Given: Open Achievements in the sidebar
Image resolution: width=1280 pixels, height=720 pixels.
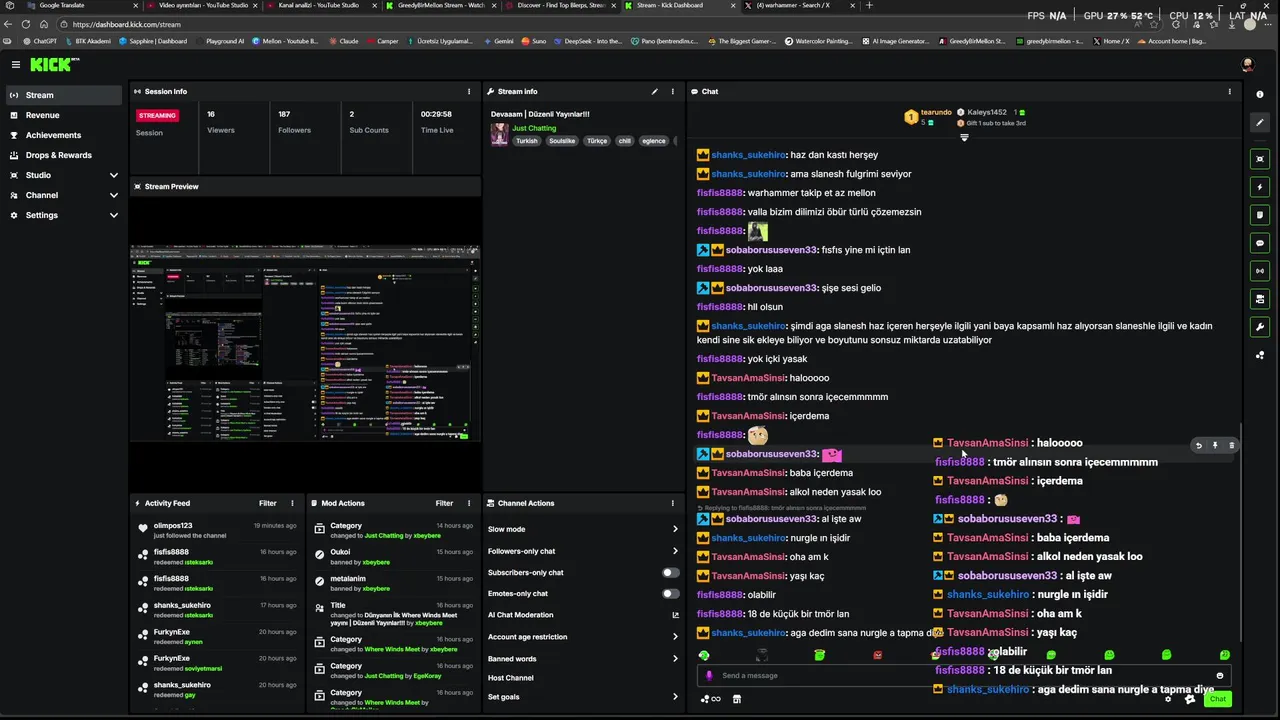Looking at the screenshot, I should point(64,135).
